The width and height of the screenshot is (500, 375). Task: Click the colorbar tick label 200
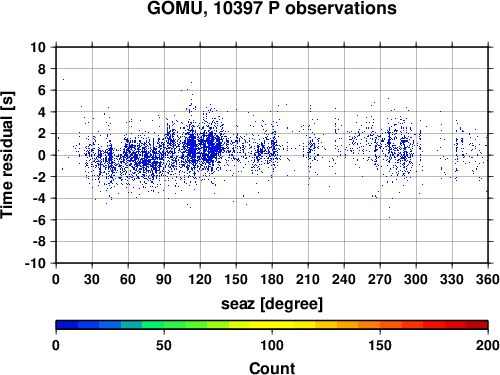pos(488,346)
